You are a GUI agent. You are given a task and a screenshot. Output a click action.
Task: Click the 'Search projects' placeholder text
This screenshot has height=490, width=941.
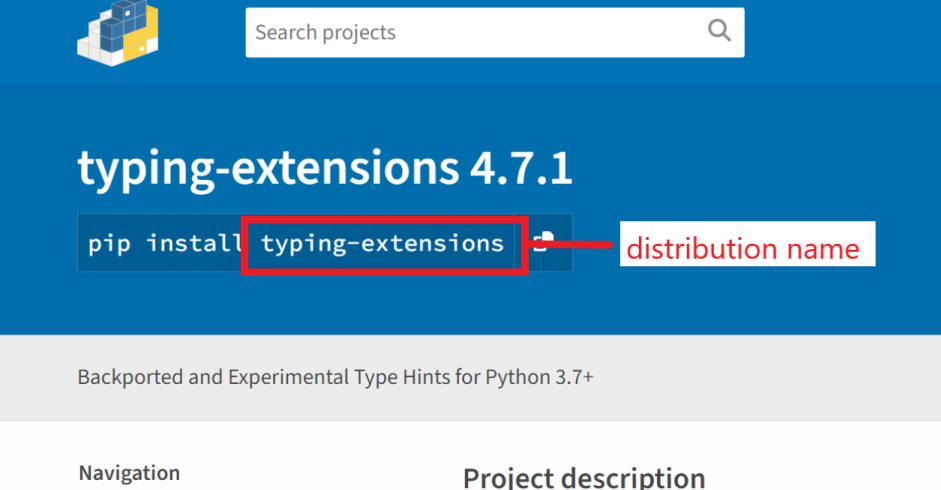325,32
